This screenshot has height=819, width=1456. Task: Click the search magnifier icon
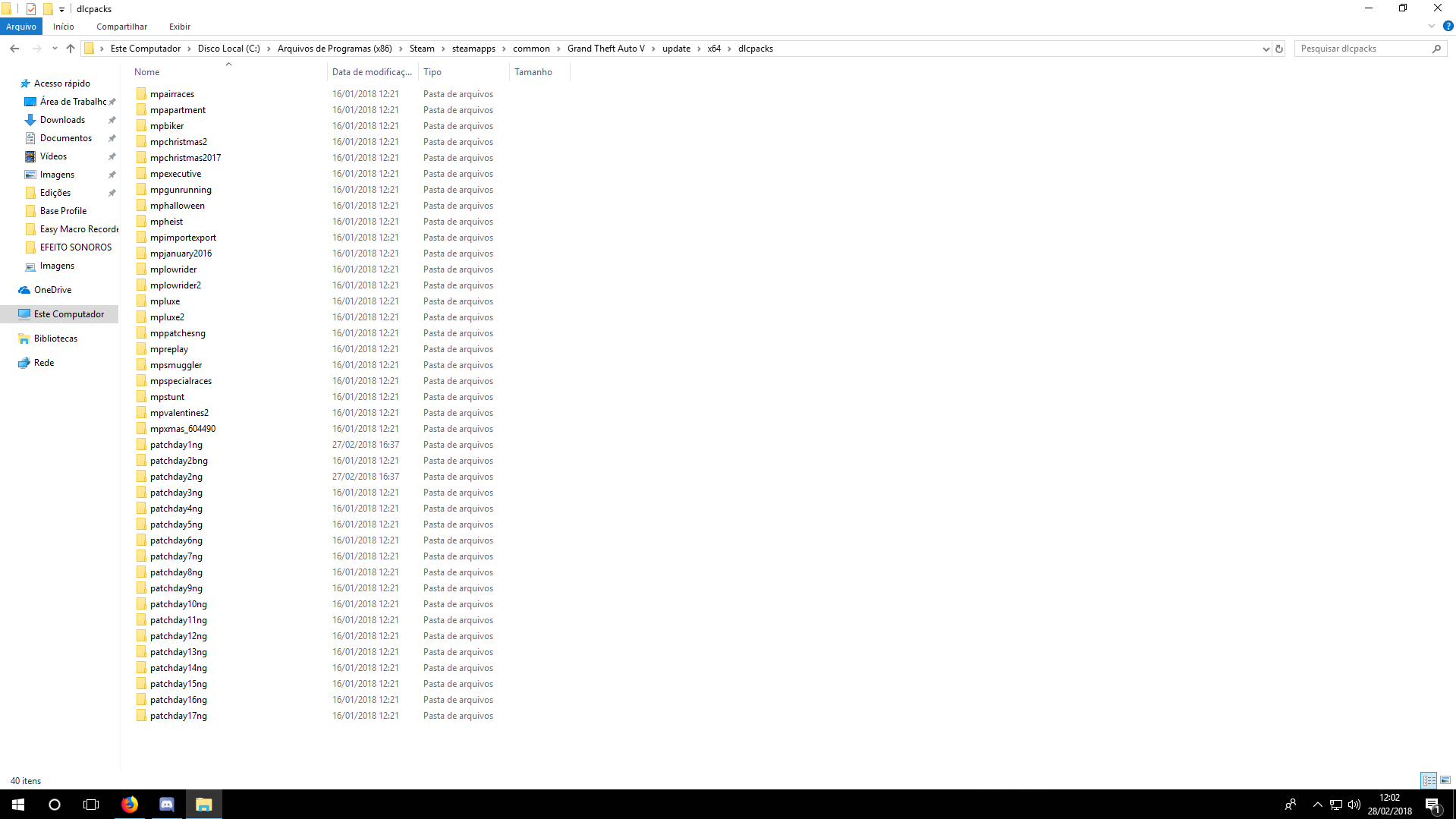1436,49
